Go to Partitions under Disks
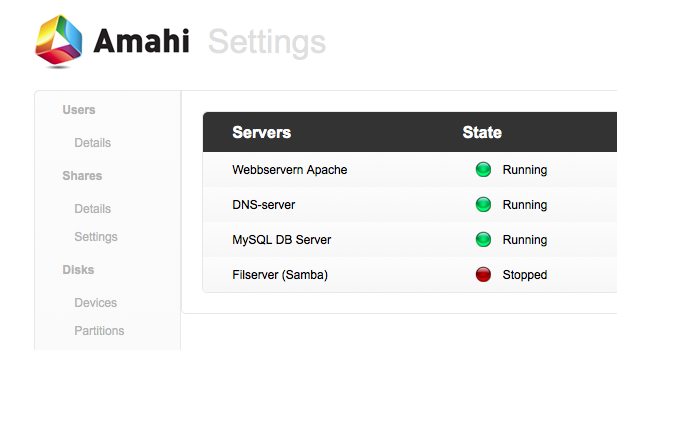 tap(99, 331)
